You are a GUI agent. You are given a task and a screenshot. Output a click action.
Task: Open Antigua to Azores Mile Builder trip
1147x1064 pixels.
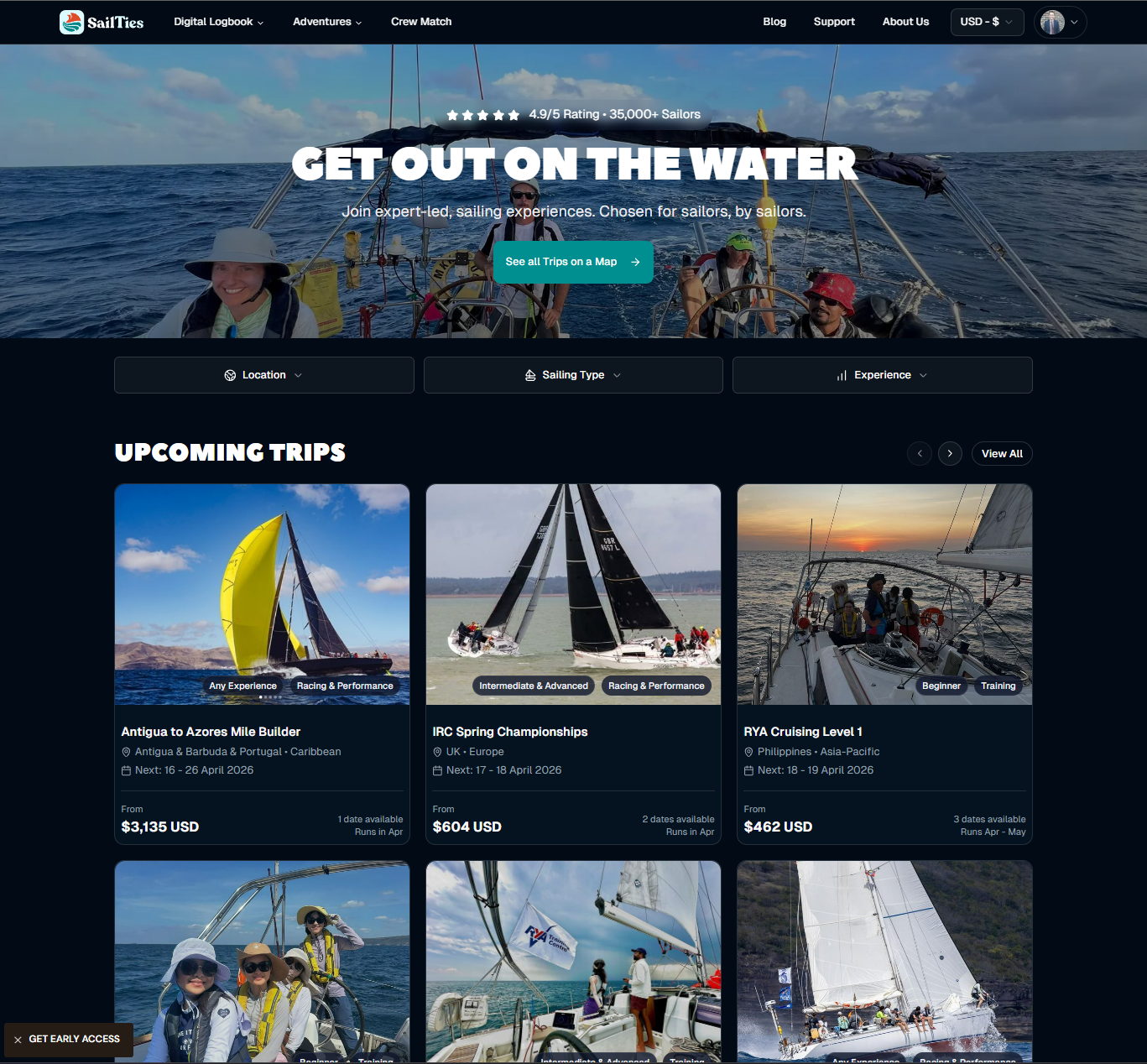pyautogui.click(x=211, y=732)
